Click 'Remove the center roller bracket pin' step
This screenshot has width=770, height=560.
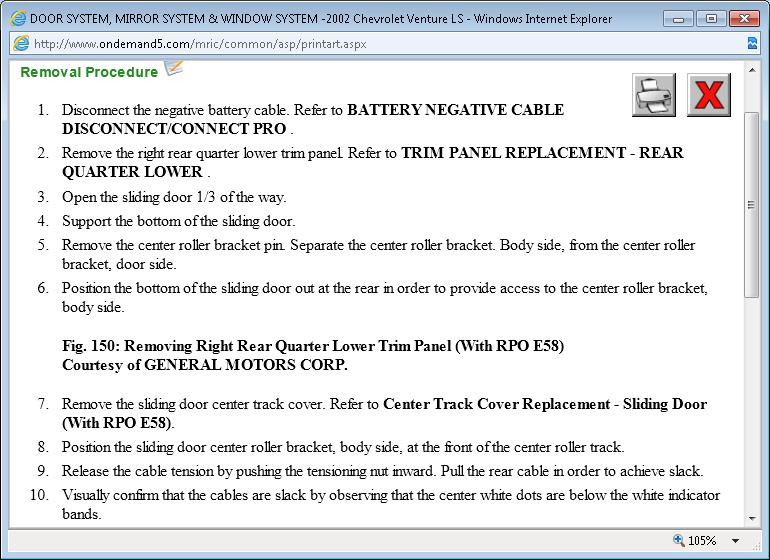(x=379, y=254)
